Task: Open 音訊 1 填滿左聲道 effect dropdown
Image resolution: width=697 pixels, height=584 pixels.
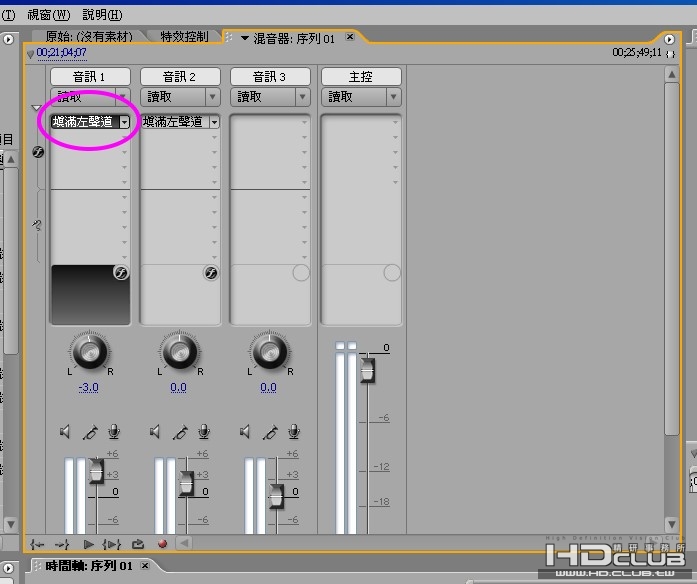Action: coord(124,122)
